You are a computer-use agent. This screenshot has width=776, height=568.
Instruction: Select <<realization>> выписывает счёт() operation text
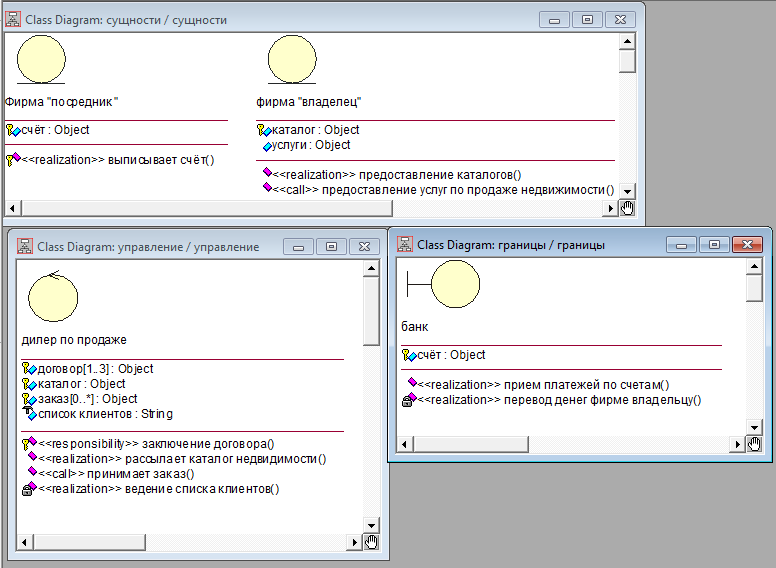coord(118,160)
